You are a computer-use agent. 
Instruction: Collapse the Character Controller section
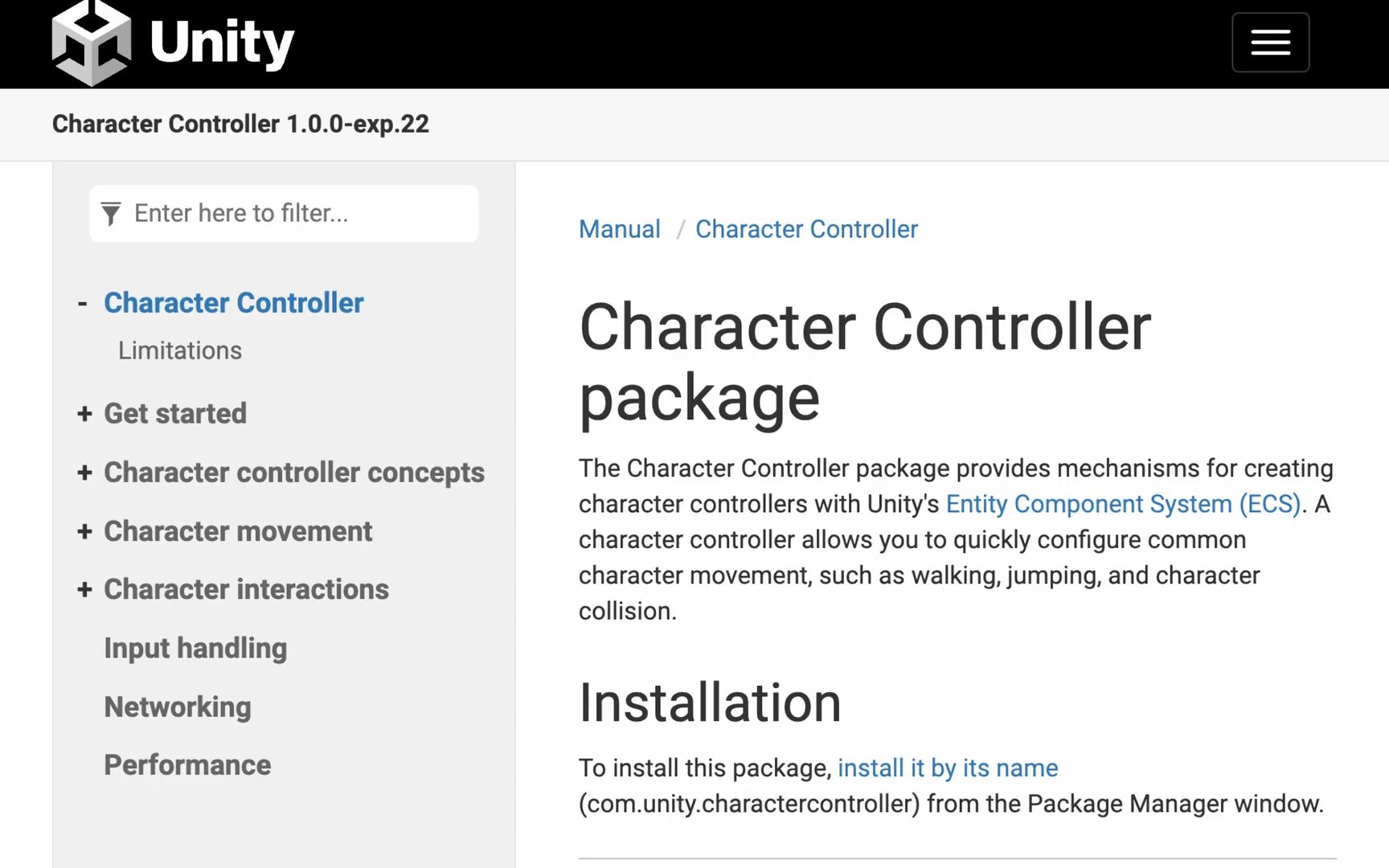83,304
